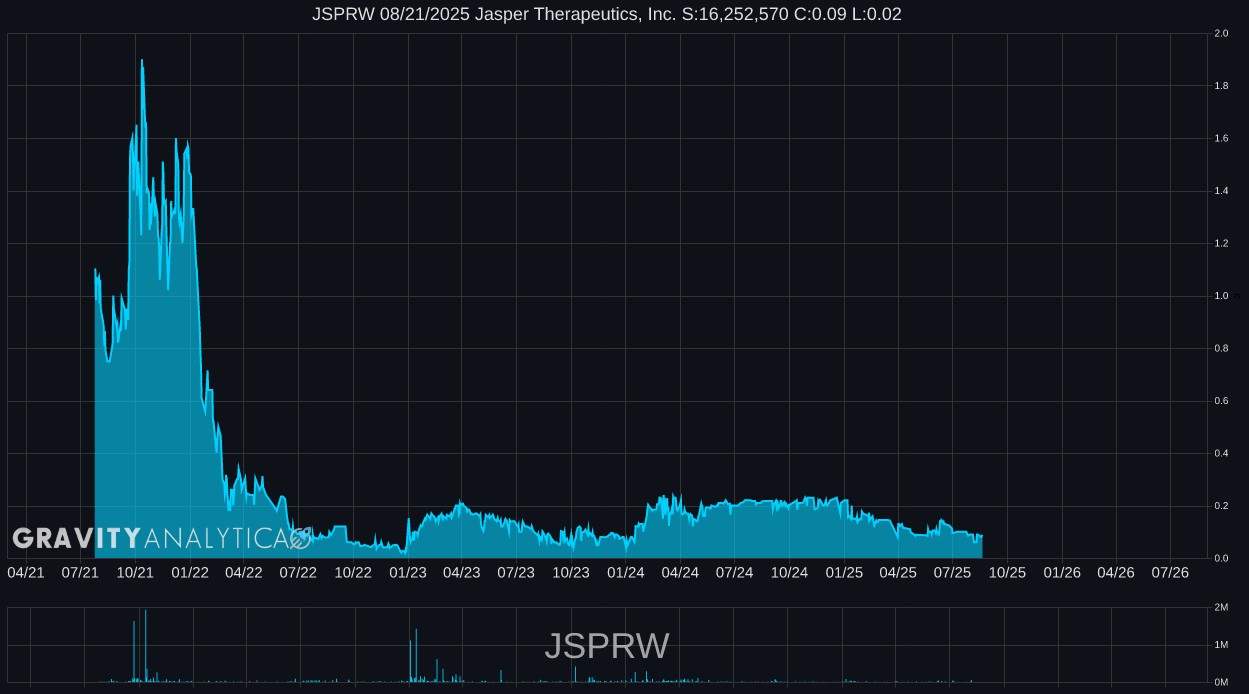The image size is (1249, 694).
Task: Choose the 10/22 x-axis label
Action: tap(353, 572)
